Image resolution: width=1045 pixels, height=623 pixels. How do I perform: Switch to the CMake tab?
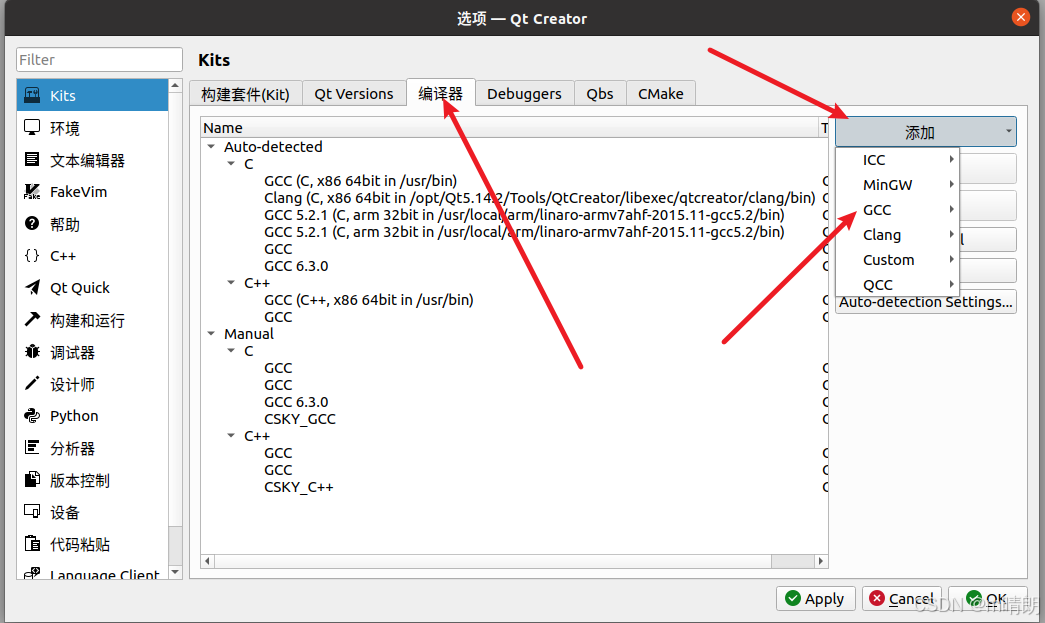[660, 94]
